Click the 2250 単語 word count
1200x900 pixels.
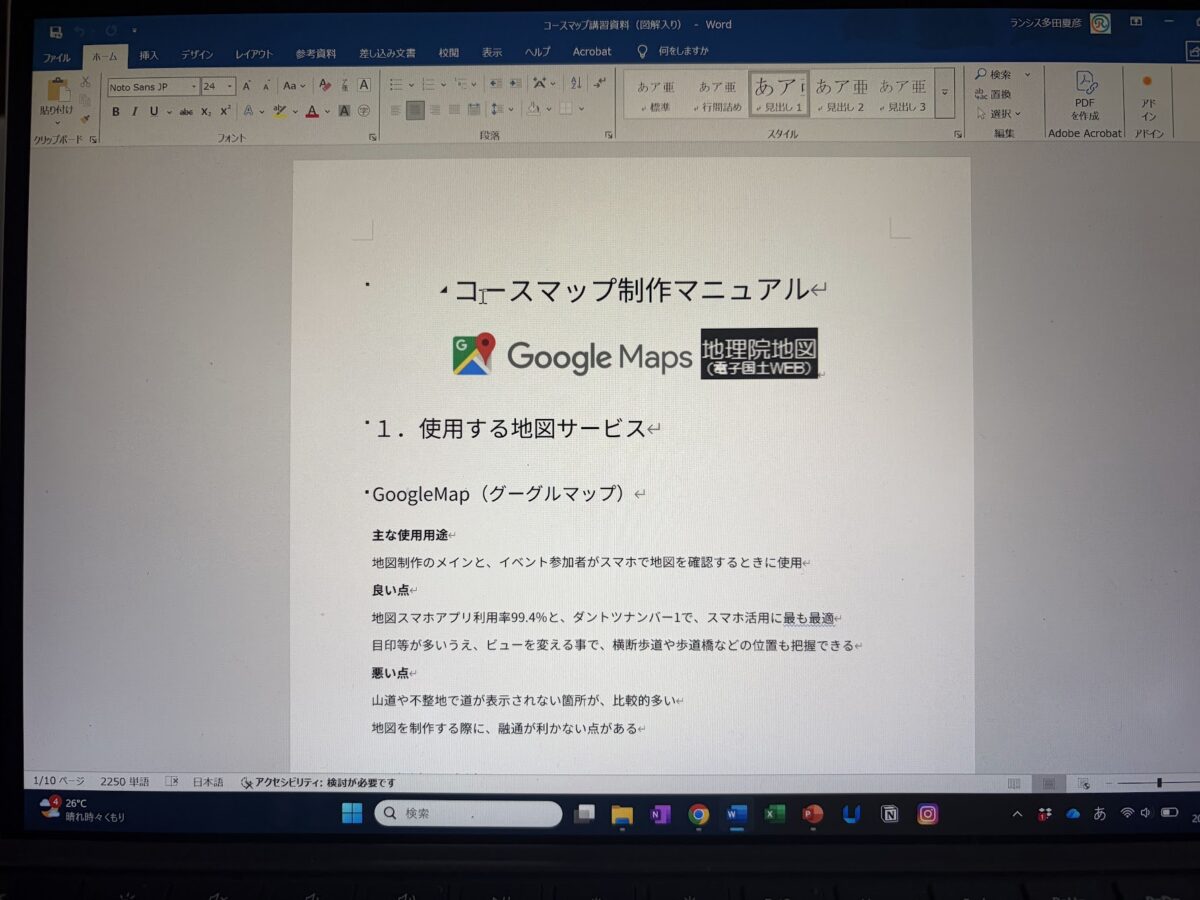click(125, 781)
